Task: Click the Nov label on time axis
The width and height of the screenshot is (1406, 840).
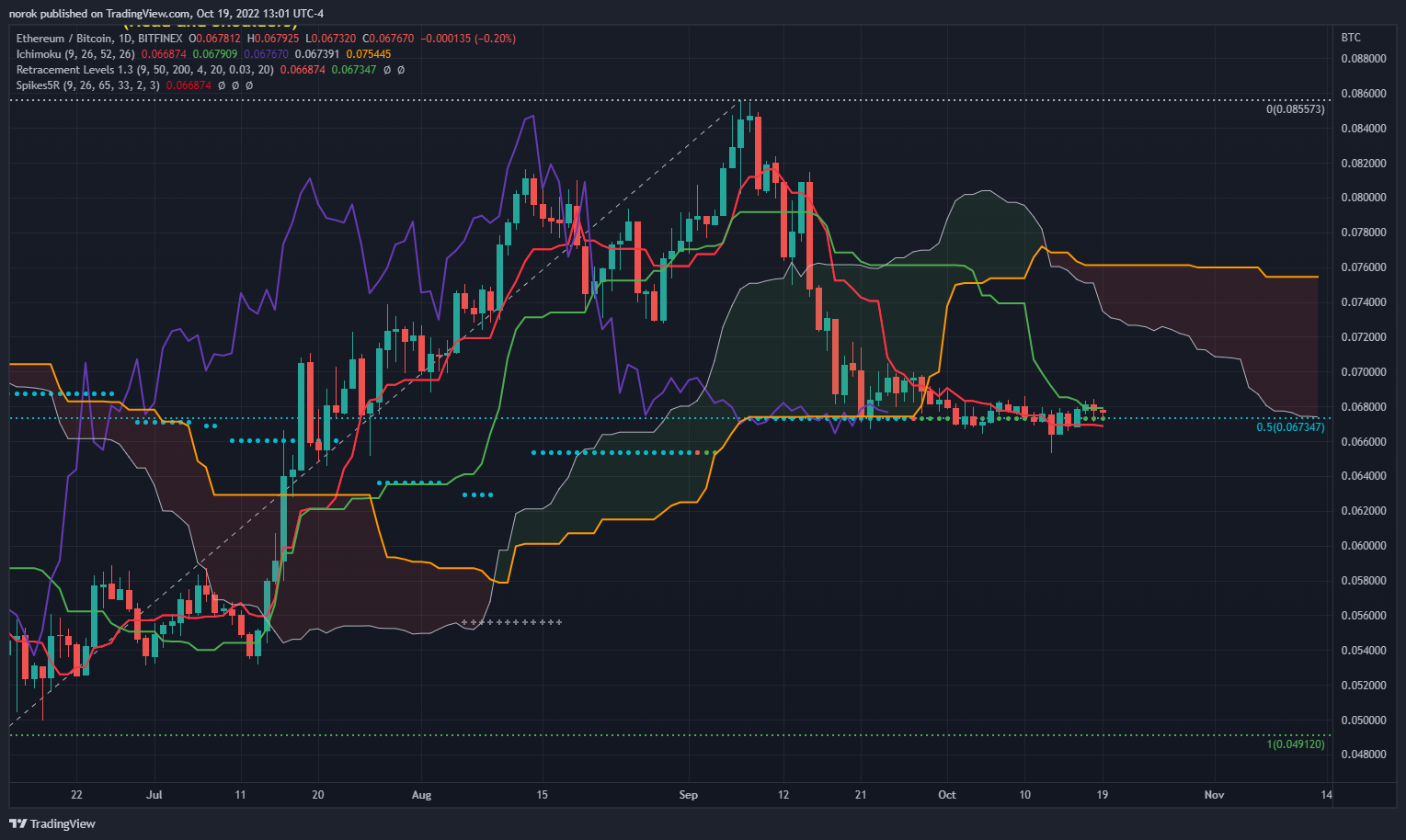Action: click(1214, 795)
